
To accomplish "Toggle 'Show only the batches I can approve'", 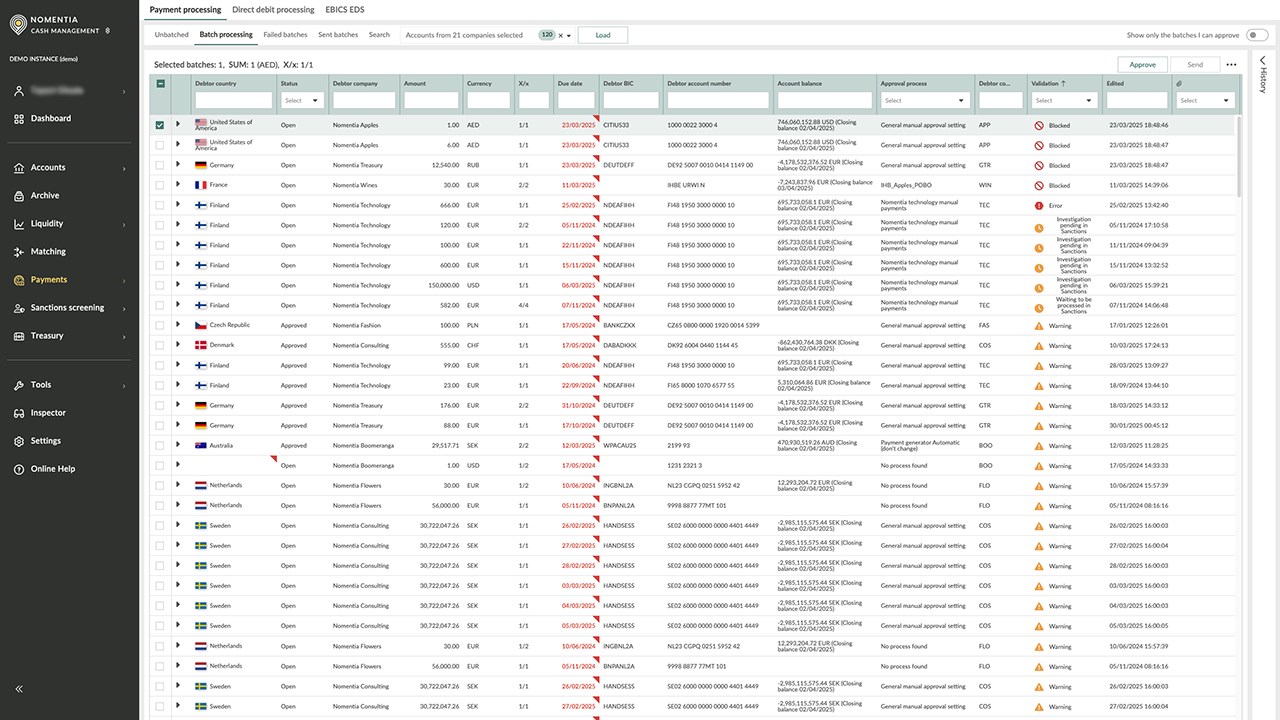I will point(1257,35).
